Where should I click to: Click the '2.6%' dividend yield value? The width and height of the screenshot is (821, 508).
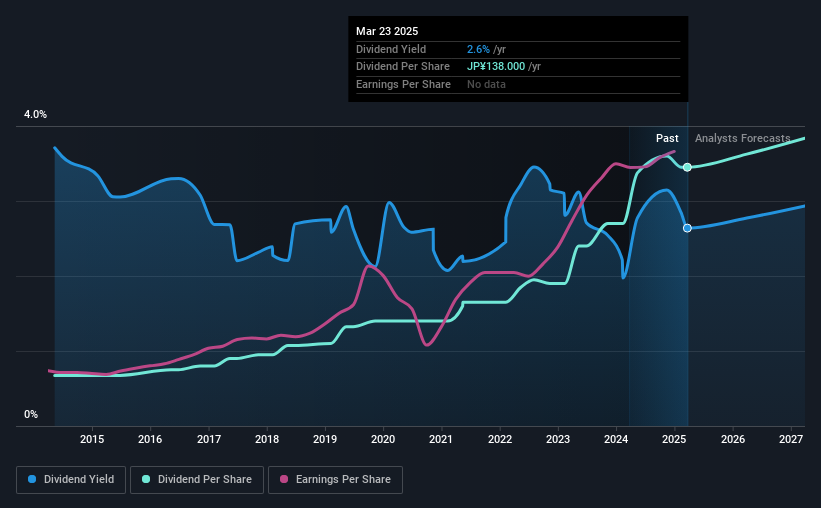tap(478, 49)
